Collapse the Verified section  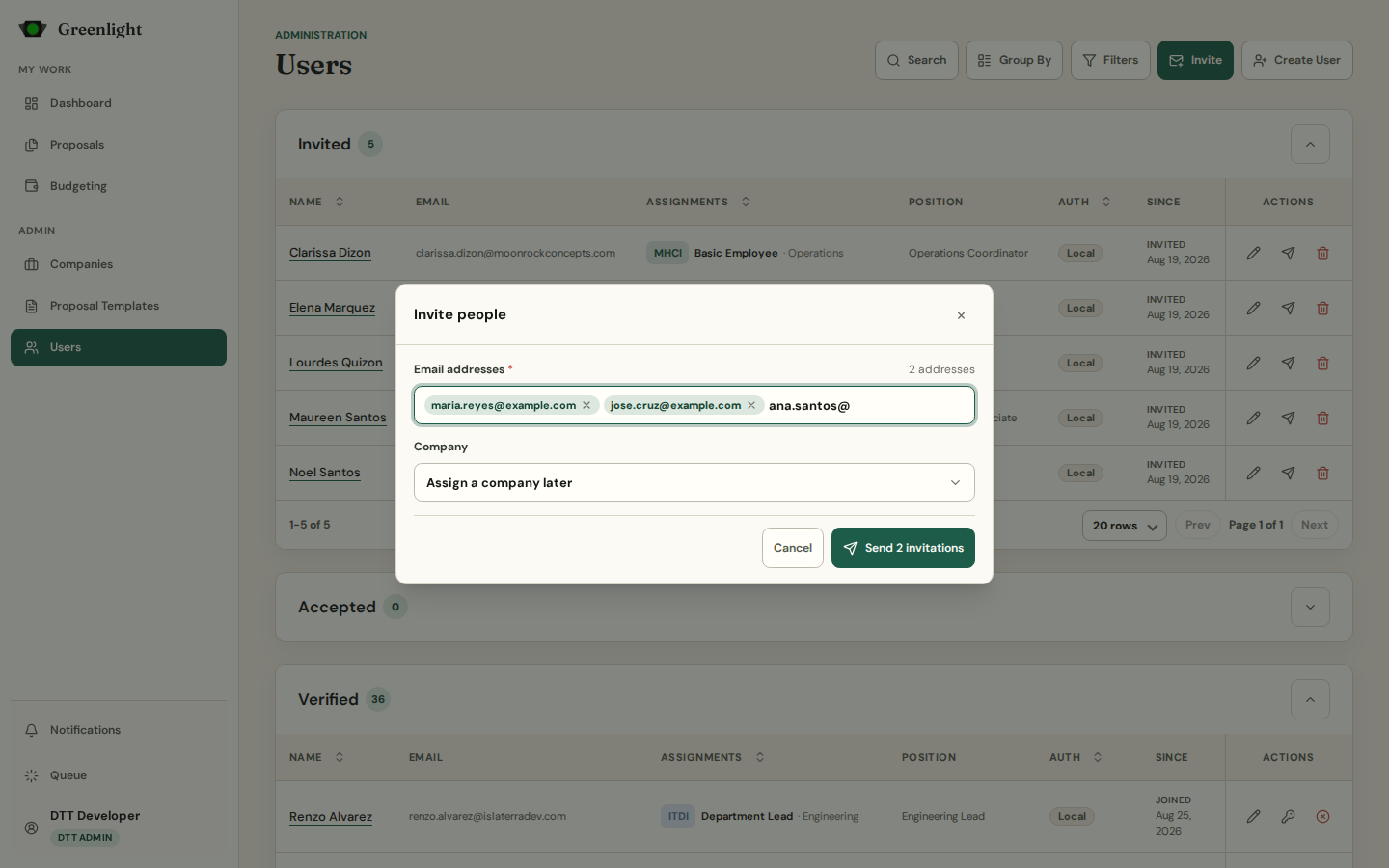[1310, 700]
